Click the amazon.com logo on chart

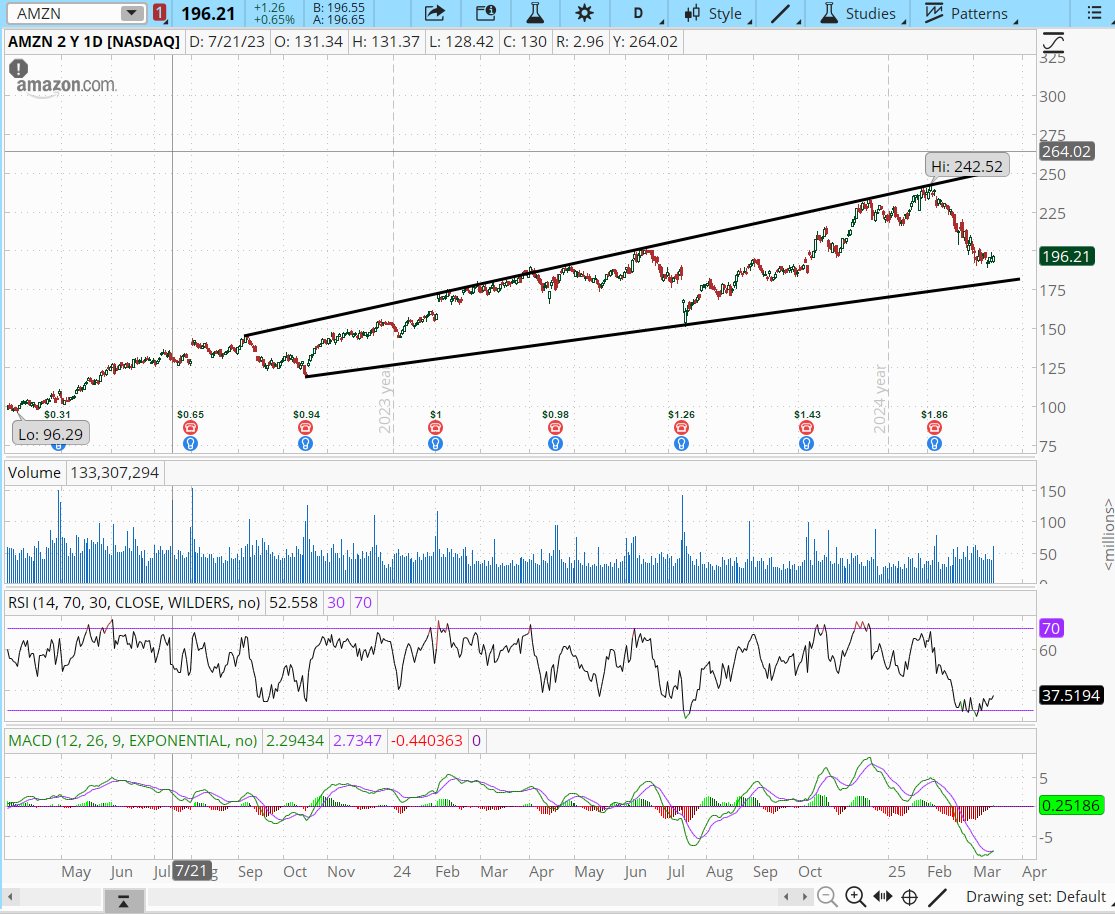click(66, 85)
